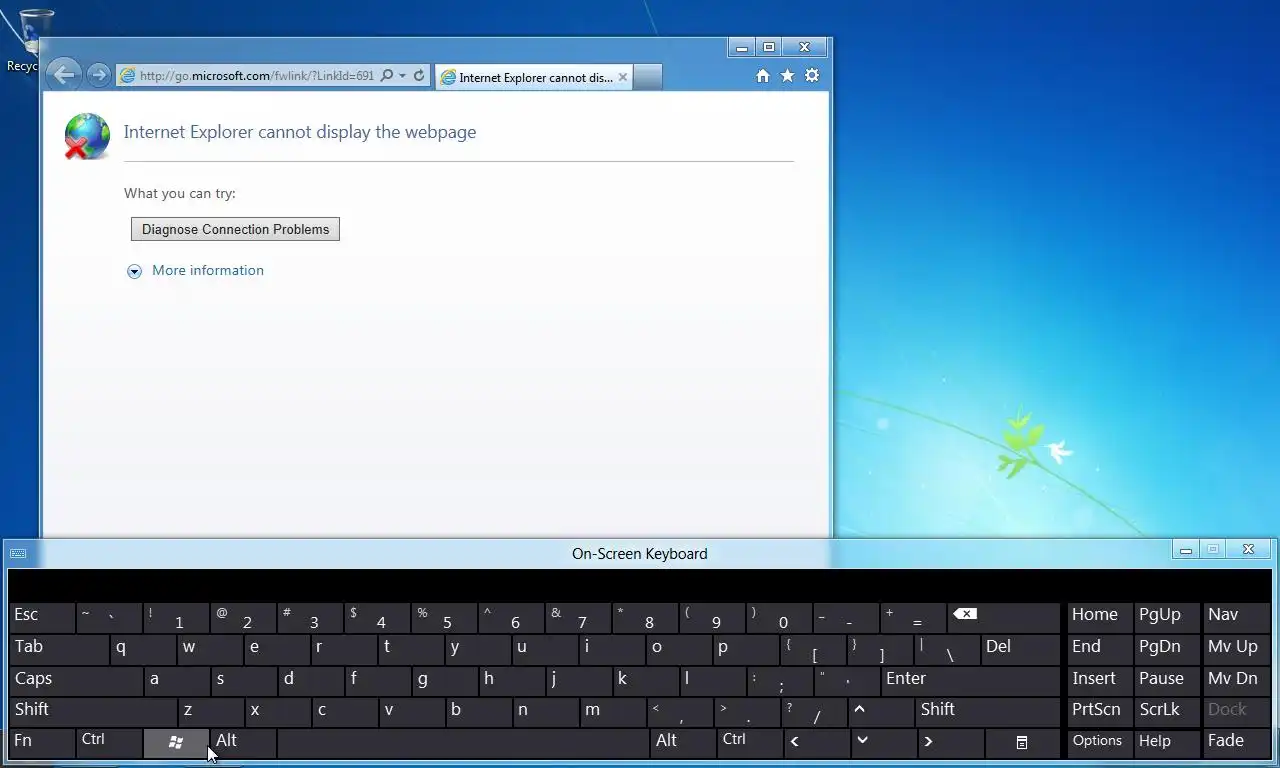Open Favorites star icon in Internet Explorer

coord(788,76)
